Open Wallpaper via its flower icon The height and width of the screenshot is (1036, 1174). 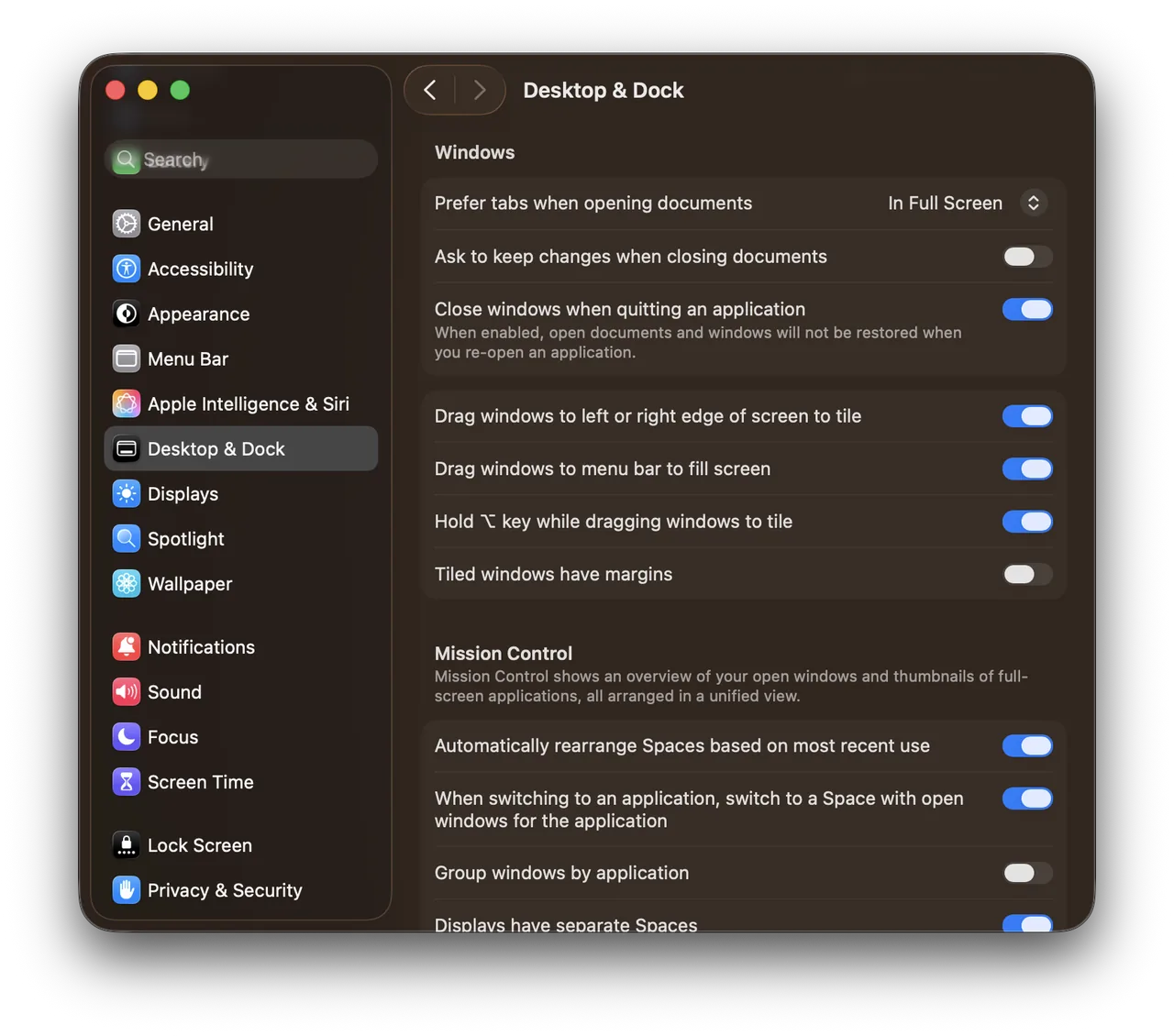point(127,583)
